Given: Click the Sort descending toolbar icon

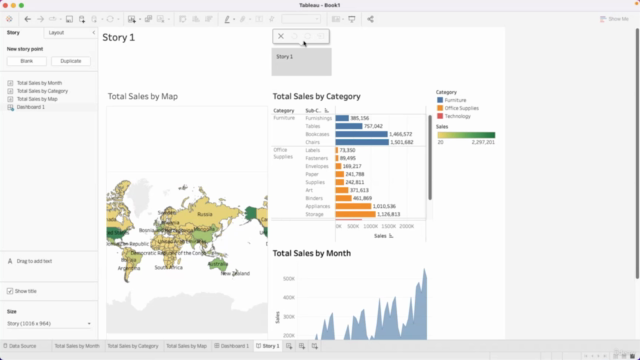Looking at the screenshot, I should tap(209, 19).
